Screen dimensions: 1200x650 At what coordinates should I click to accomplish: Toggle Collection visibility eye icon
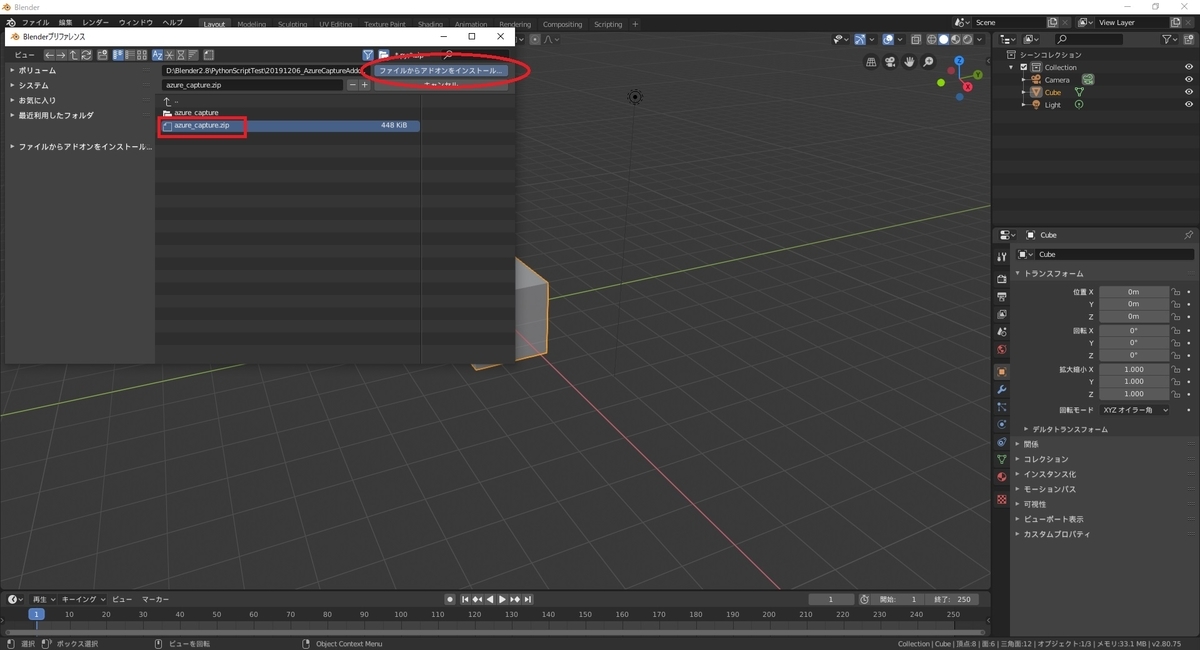[1189, 67]
